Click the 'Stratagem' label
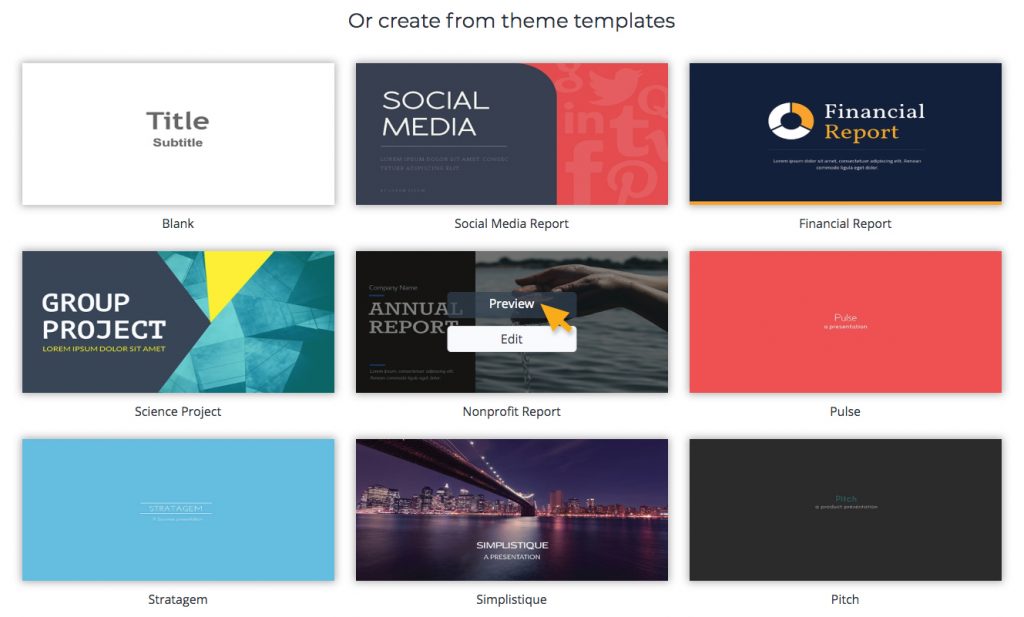Image resolution: width=1024 pixels, height=617 pixels. click(177, 599)
